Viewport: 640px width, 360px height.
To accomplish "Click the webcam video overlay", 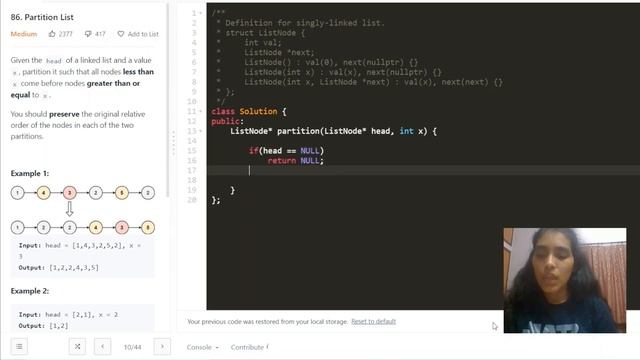I will click(x=564, y=280).
